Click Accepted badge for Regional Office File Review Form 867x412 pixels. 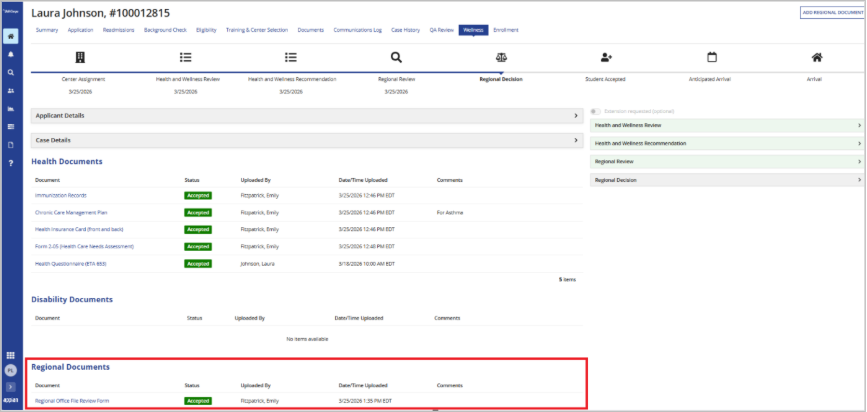coord(198,400)
